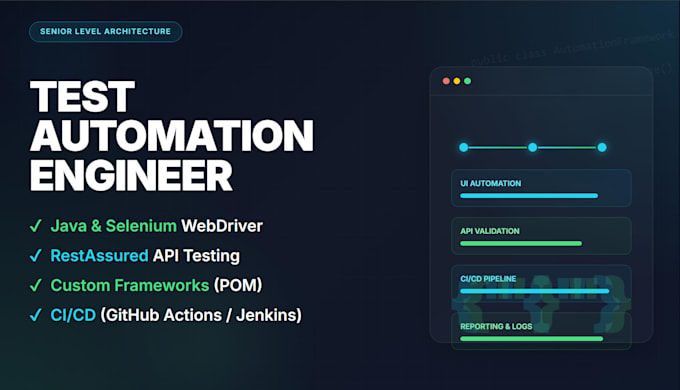Click checkmark beside CI/CD GitHub Actions
The image size is (680, 390).
36,315
